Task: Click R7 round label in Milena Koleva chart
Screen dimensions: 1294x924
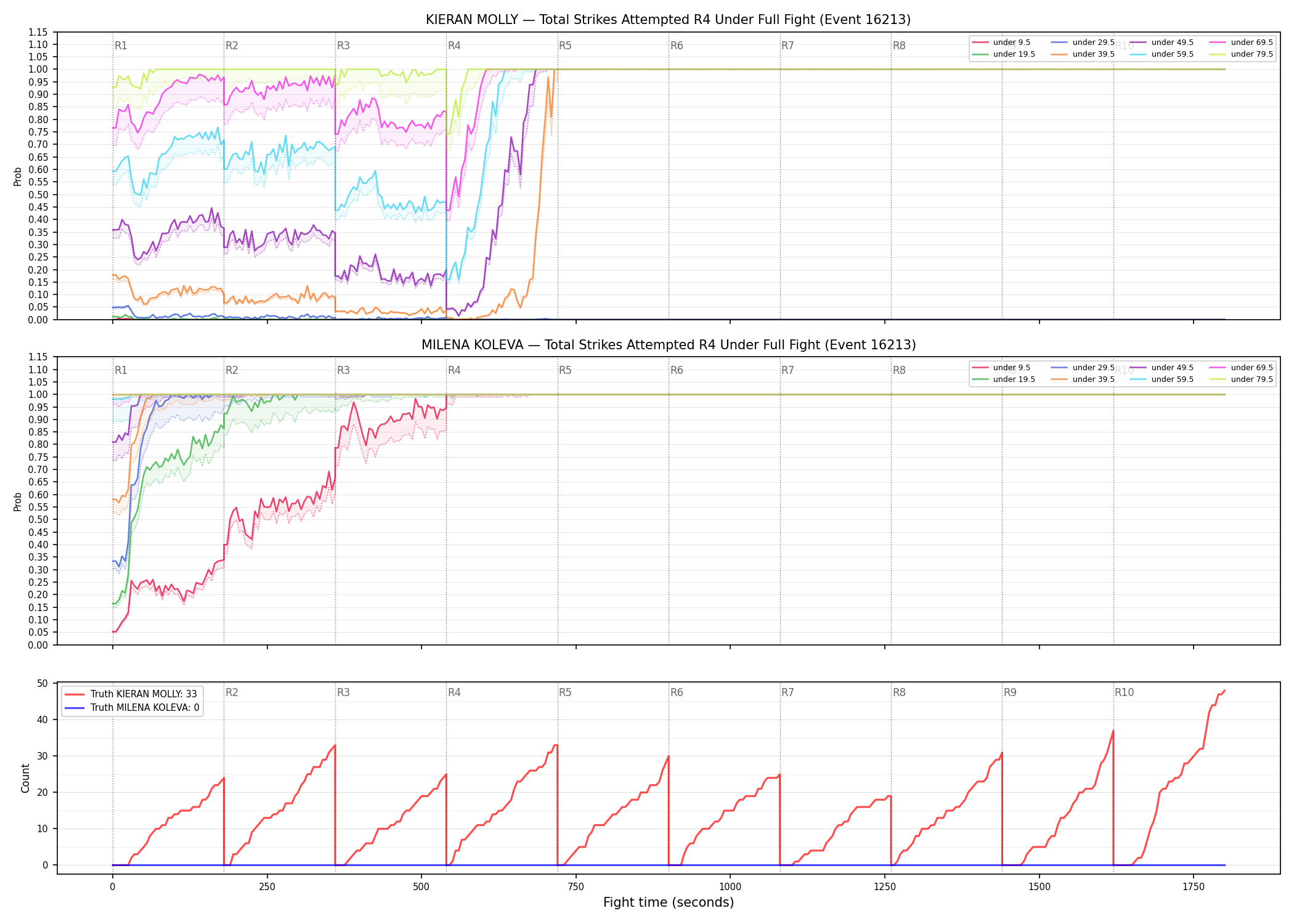Action: (787, 370)
